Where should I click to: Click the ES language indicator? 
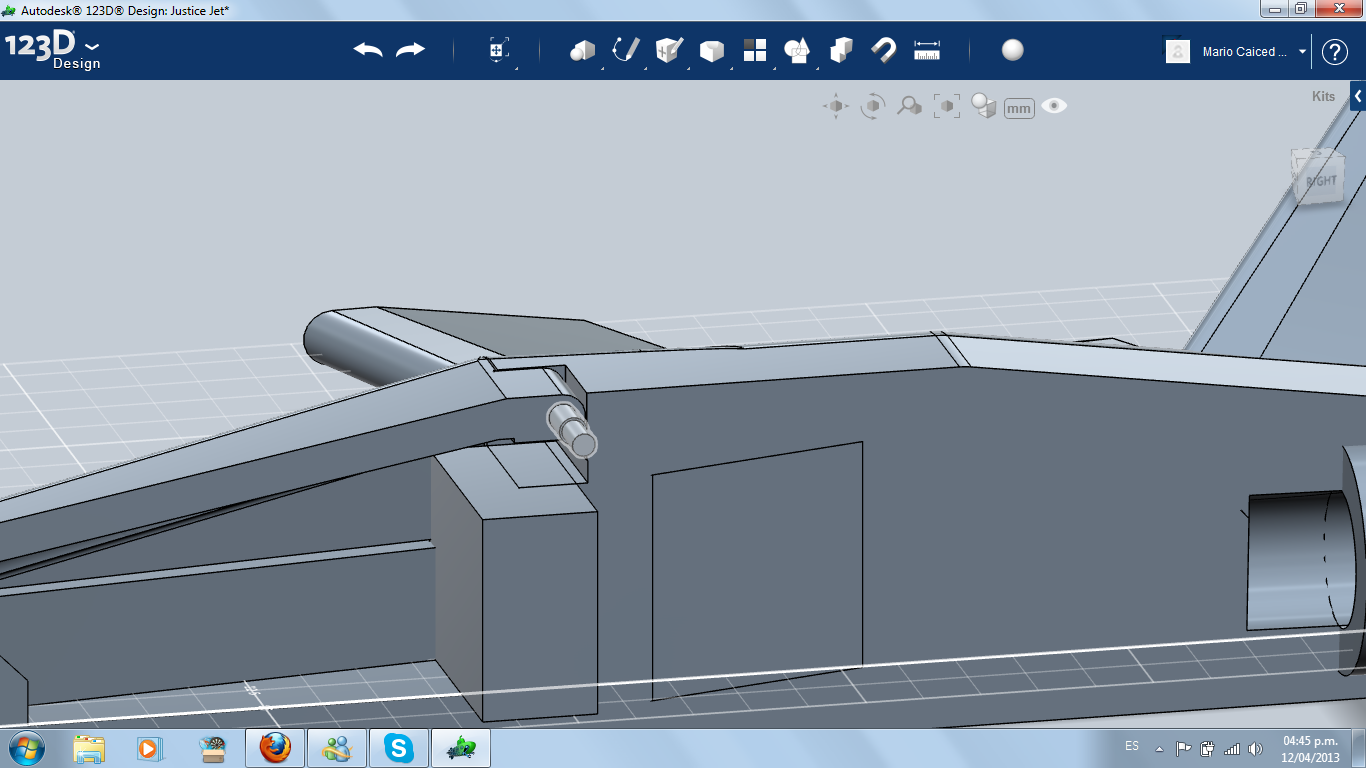[1132, 746]
